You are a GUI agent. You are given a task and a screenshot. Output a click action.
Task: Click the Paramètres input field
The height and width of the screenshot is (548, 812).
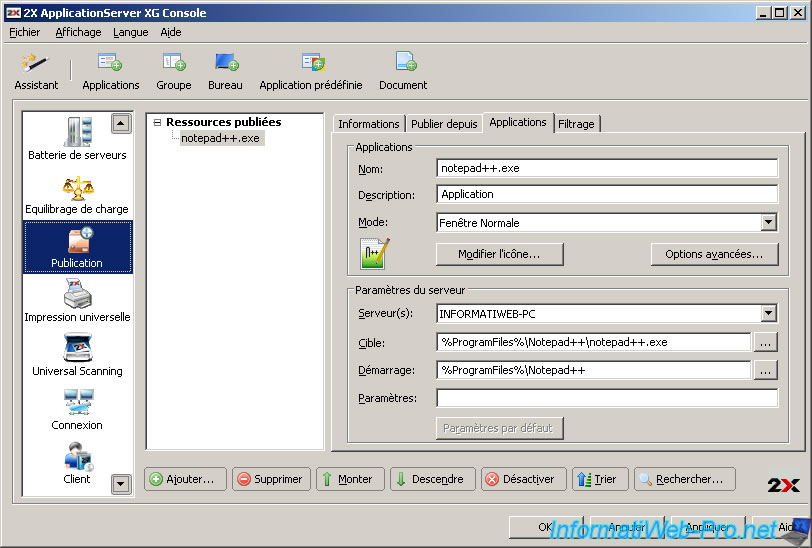(606, 398)
